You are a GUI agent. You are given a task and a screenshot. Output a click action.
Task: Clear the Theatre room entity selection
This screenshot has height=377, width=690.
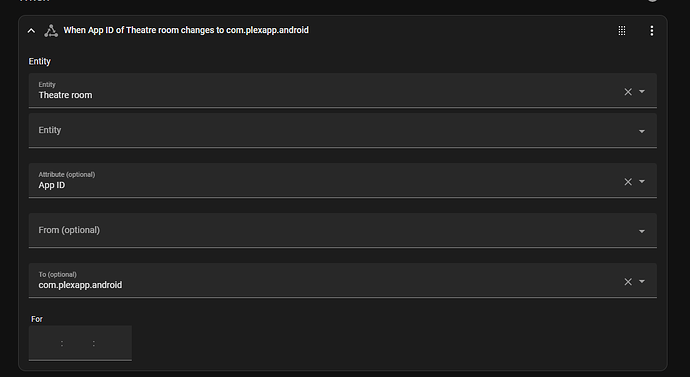click(x=628, y=92)
